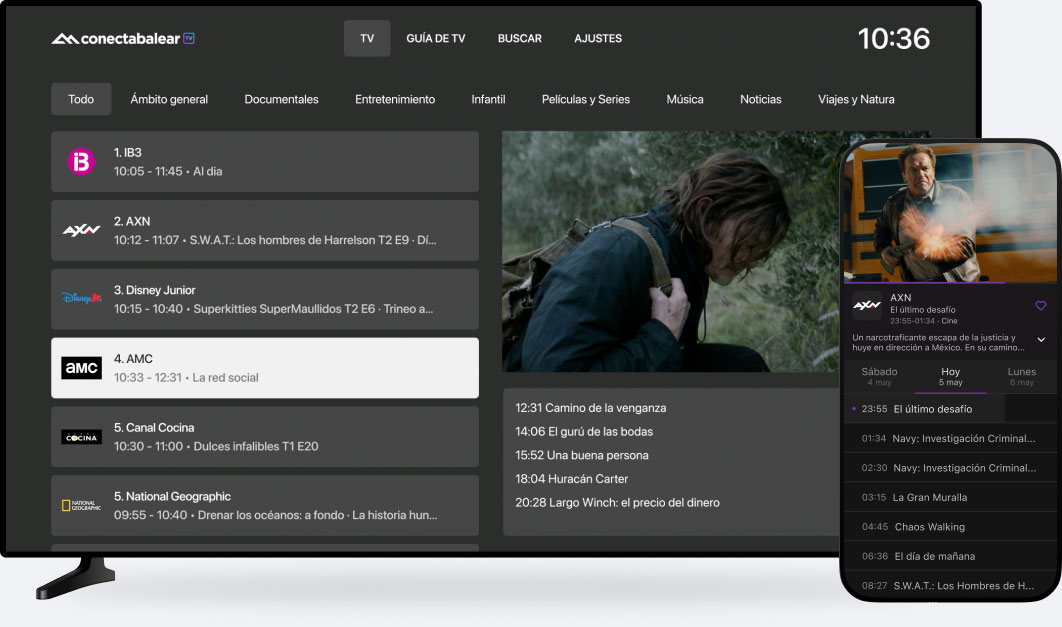Open the TV tab
The height and width of the screenshot is (627, 1062).
[367, 39]
